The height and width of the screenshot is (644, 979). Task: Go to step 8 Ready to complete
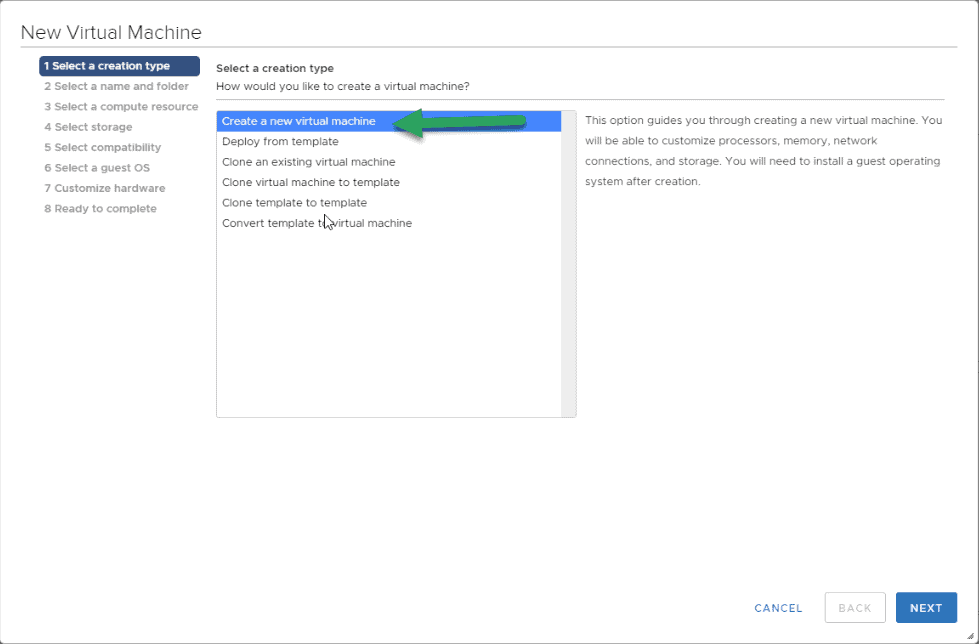pyautogui.click(x=101, y=209)
